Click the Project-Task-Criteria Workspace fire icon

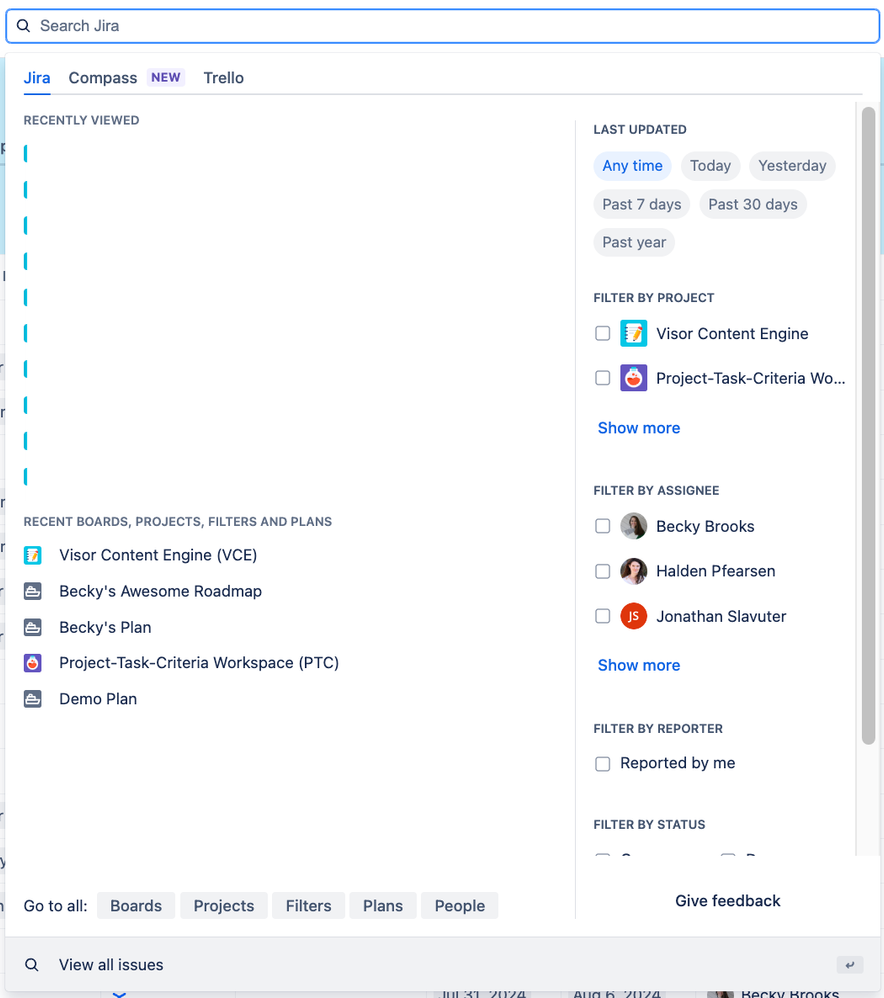[33, 662]
